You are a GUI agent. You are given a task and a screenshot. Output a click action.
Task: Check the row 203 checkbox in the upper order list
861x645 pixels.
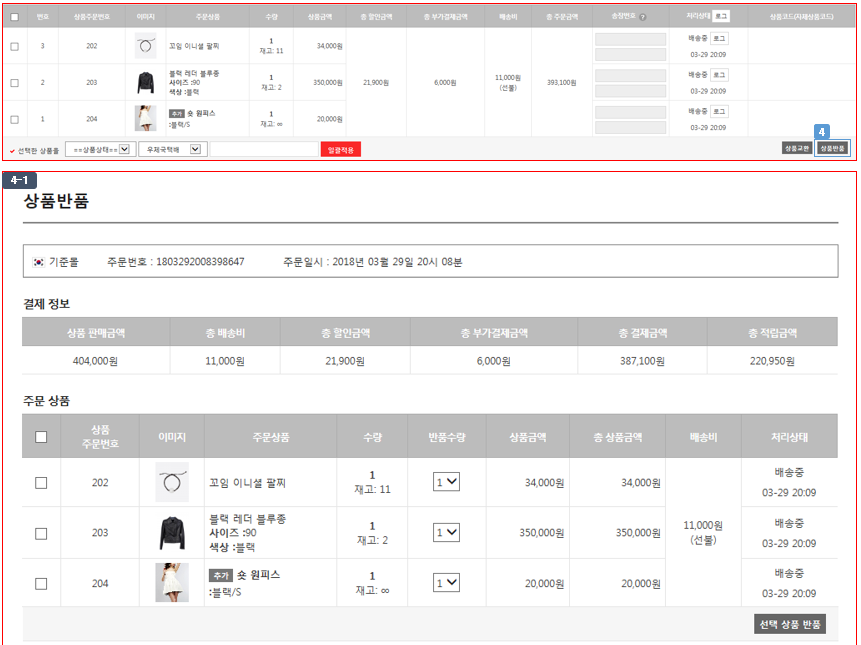click(15, 83)
